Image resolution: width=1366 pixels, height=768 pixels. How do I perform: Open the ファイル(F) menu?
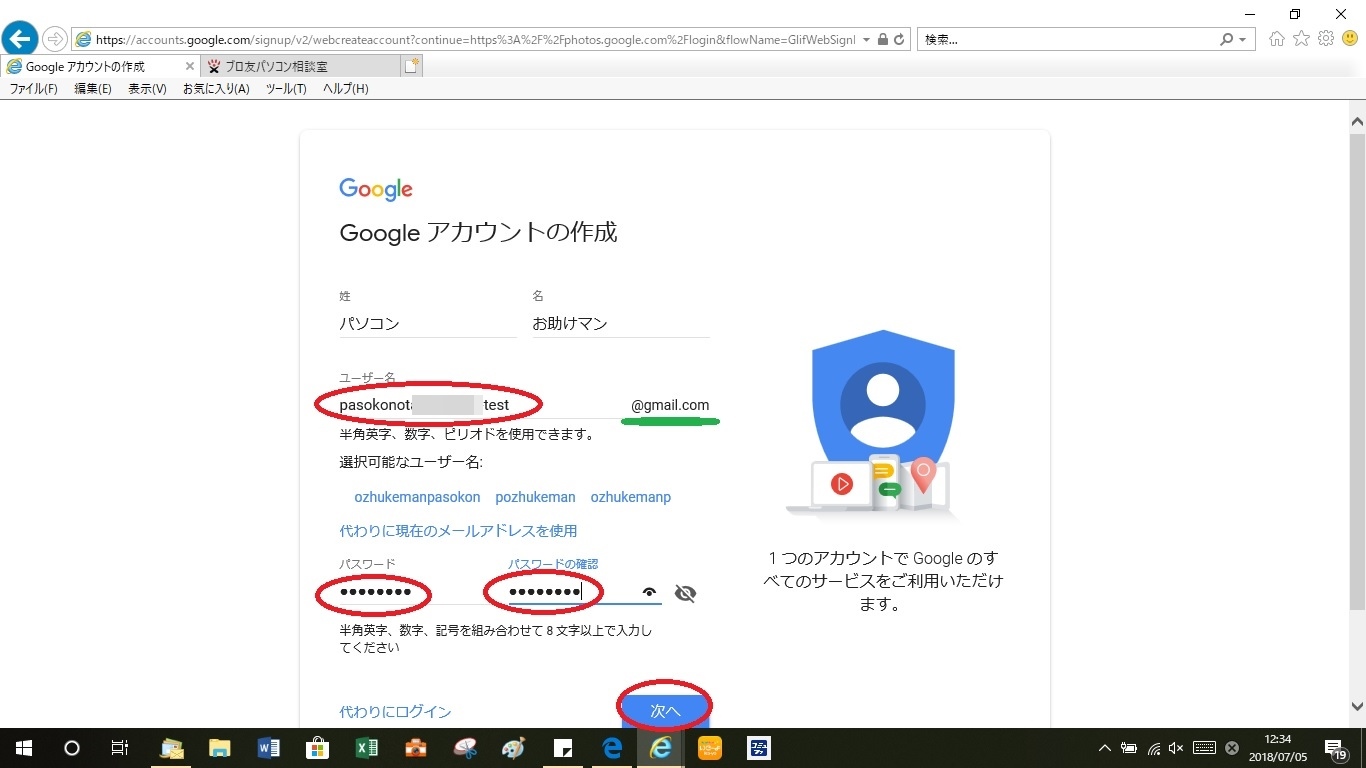tap(34, 89)
